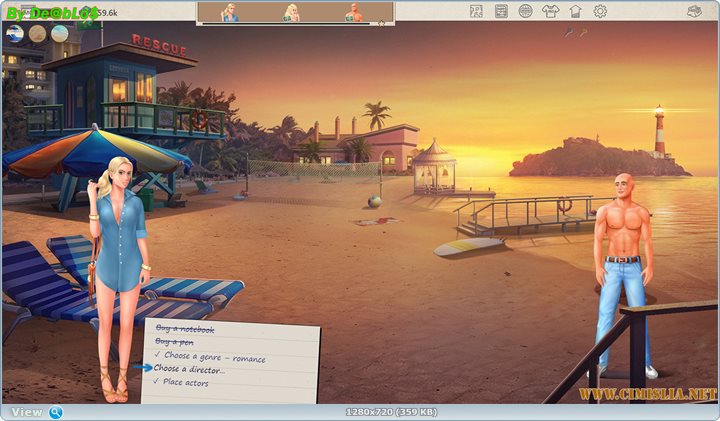
Task: Open the photo gallery icon in top toolbar
Action: [477, 11]
